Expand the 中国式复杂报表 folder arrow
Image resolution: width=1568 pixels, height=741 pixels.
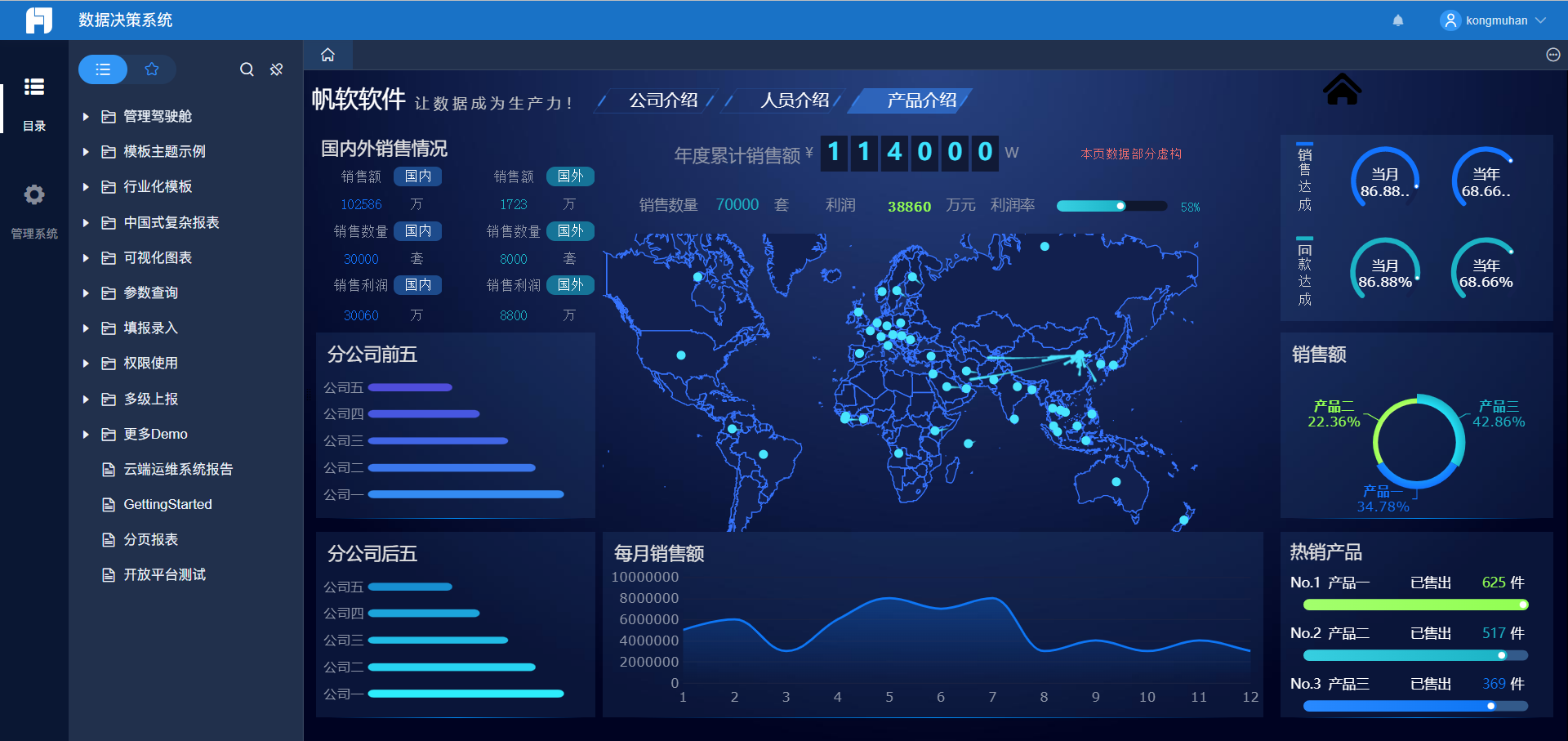(x=86, y=222)
